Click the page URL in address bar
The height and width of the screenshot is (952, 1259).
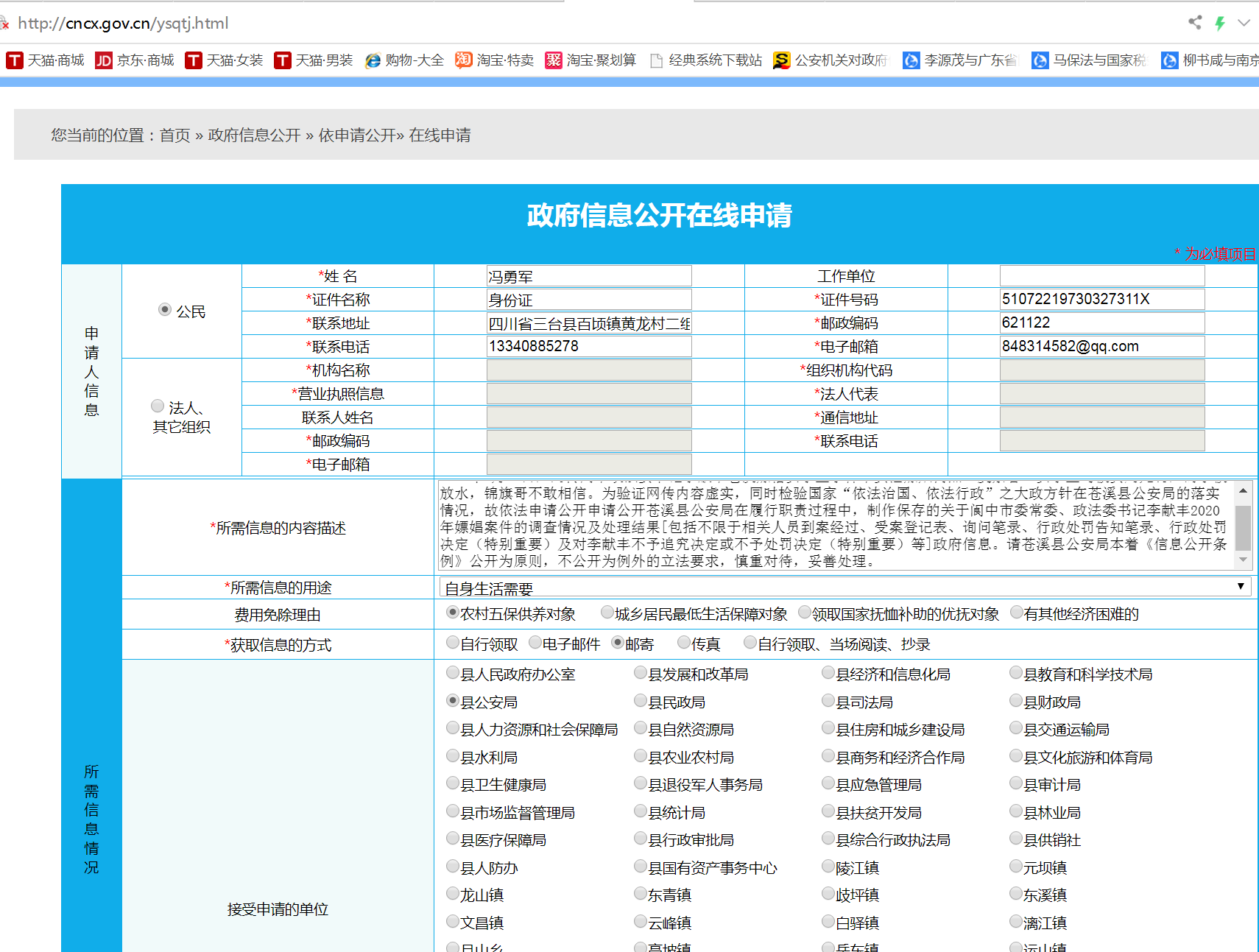click(123, 24)
